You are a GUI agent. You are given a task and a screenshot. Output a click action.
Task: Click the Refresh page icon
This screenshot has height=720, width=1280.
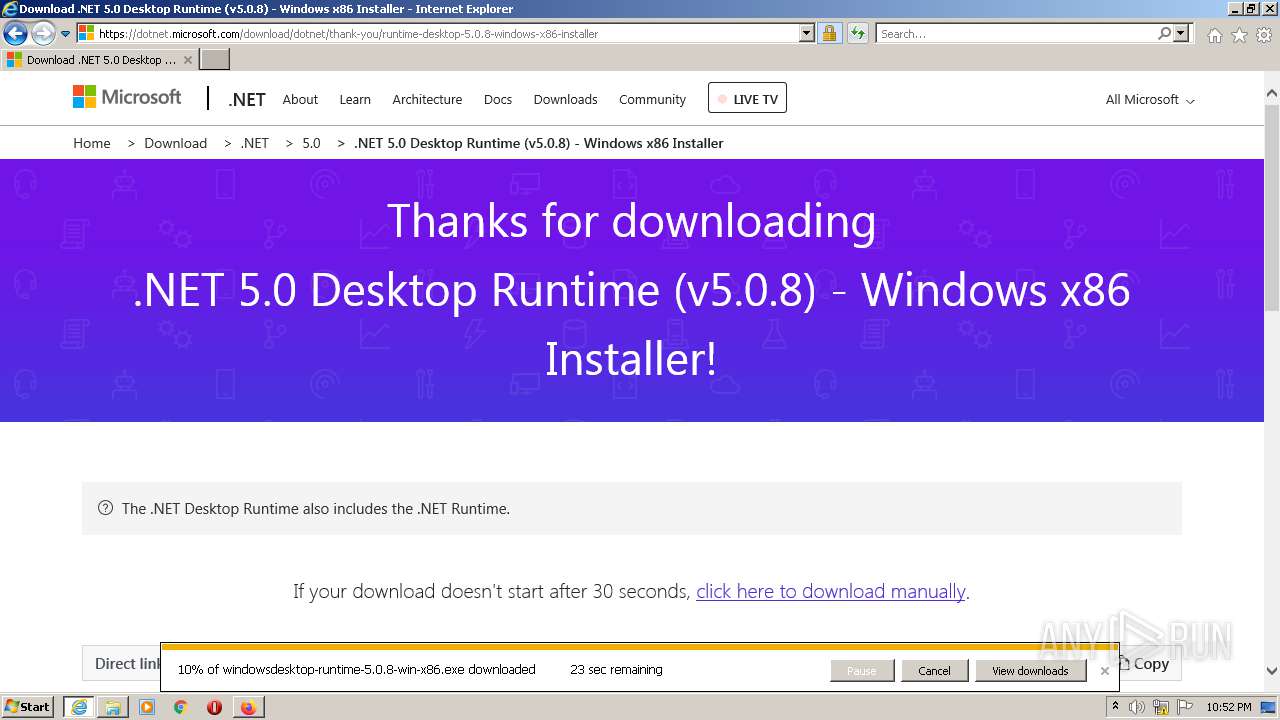[857, 34]
